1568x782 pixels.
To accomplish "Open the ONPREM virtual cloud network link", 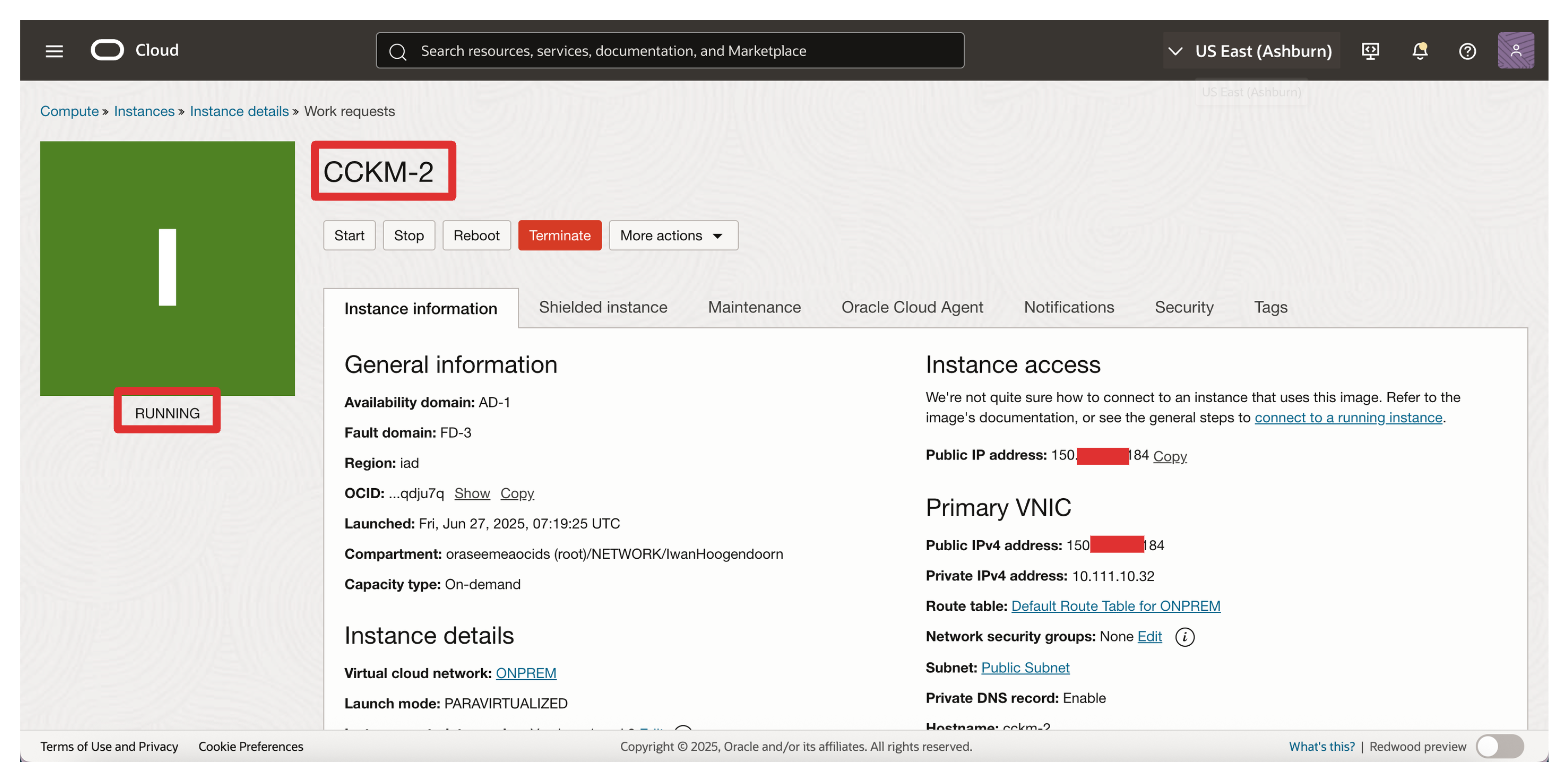I will 526,673.
